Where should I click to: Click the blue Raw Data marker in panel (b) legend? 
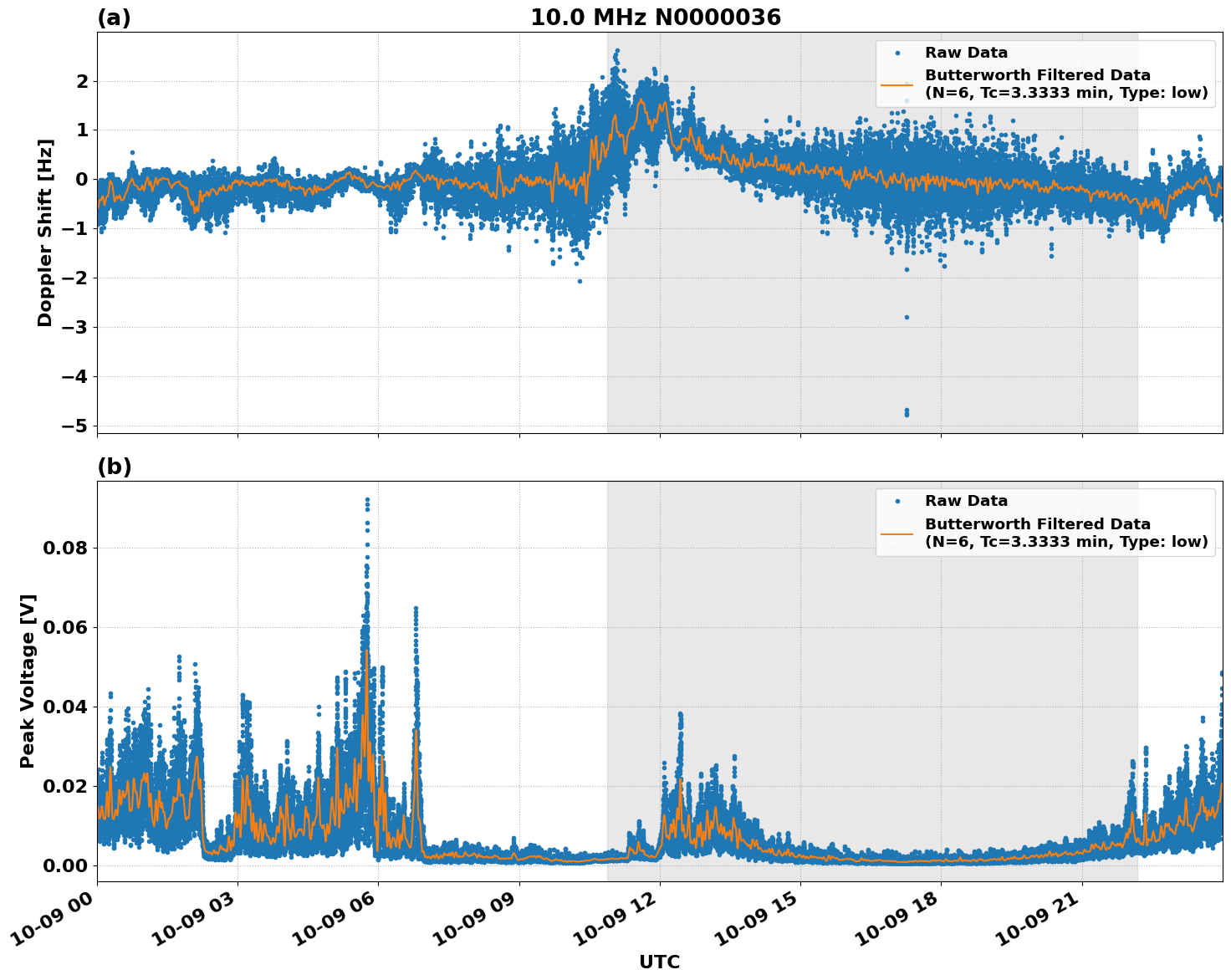click(x=897, y=501)
